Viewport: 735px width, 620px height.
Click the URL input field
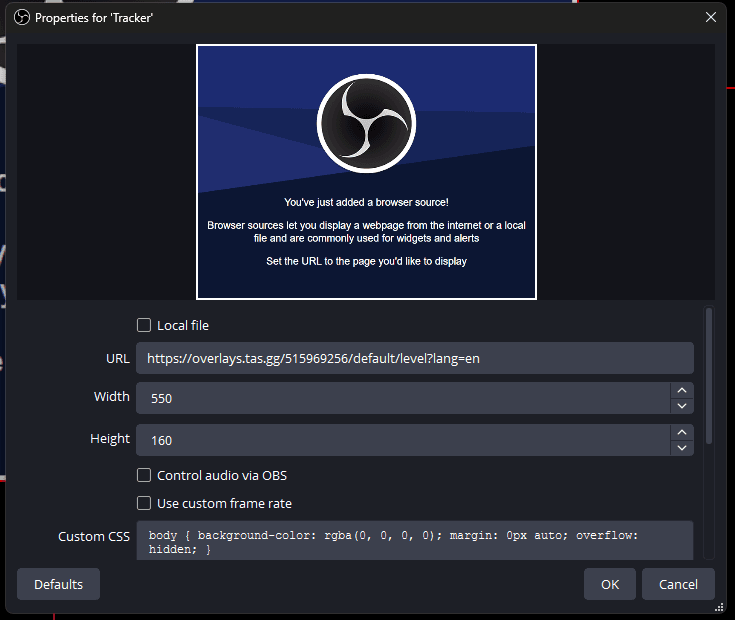(414, 359)
